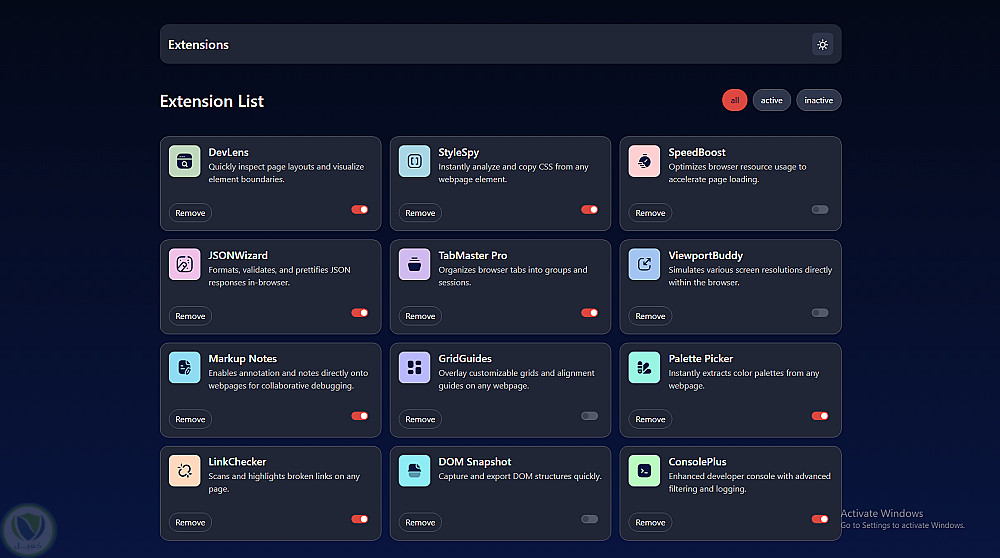Viewport: 1000px width, 558px height.
Task: Turn off the JSONWizard toggle
Action: point(360,312)
